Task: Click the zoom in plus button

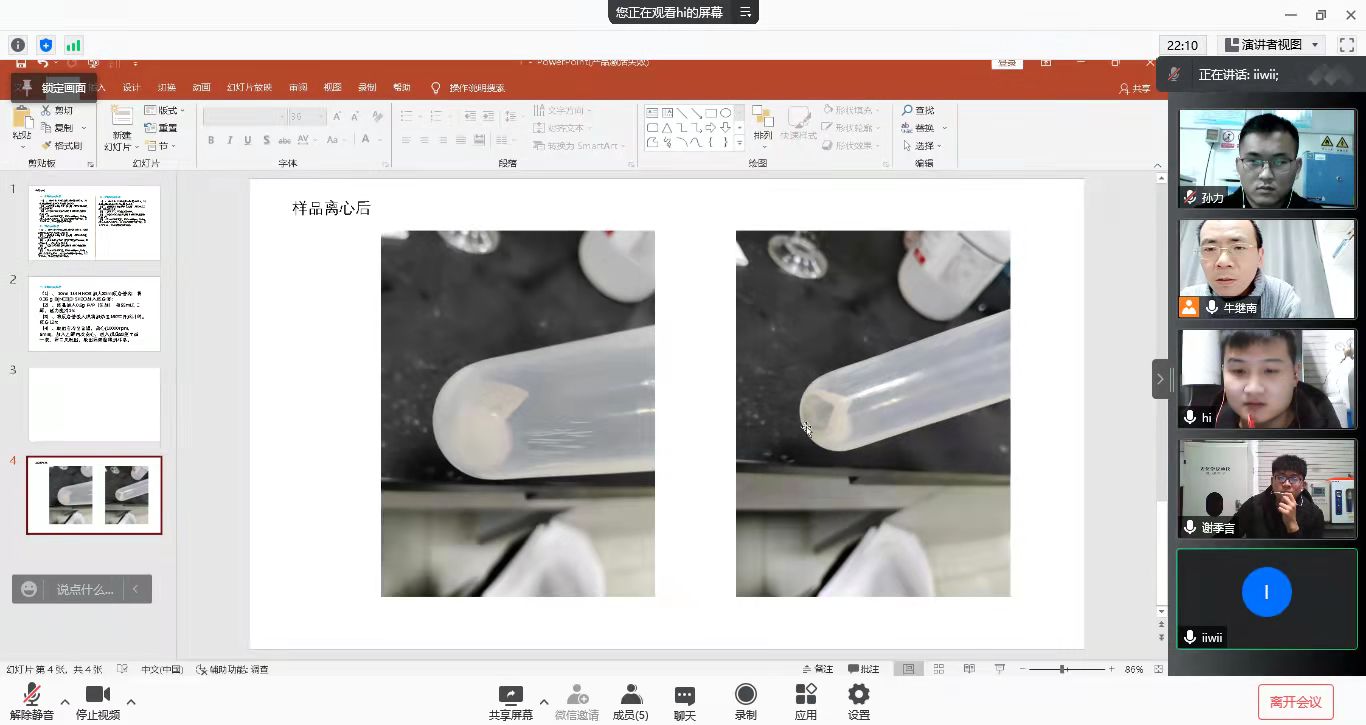Action: tap(1111, 669)
